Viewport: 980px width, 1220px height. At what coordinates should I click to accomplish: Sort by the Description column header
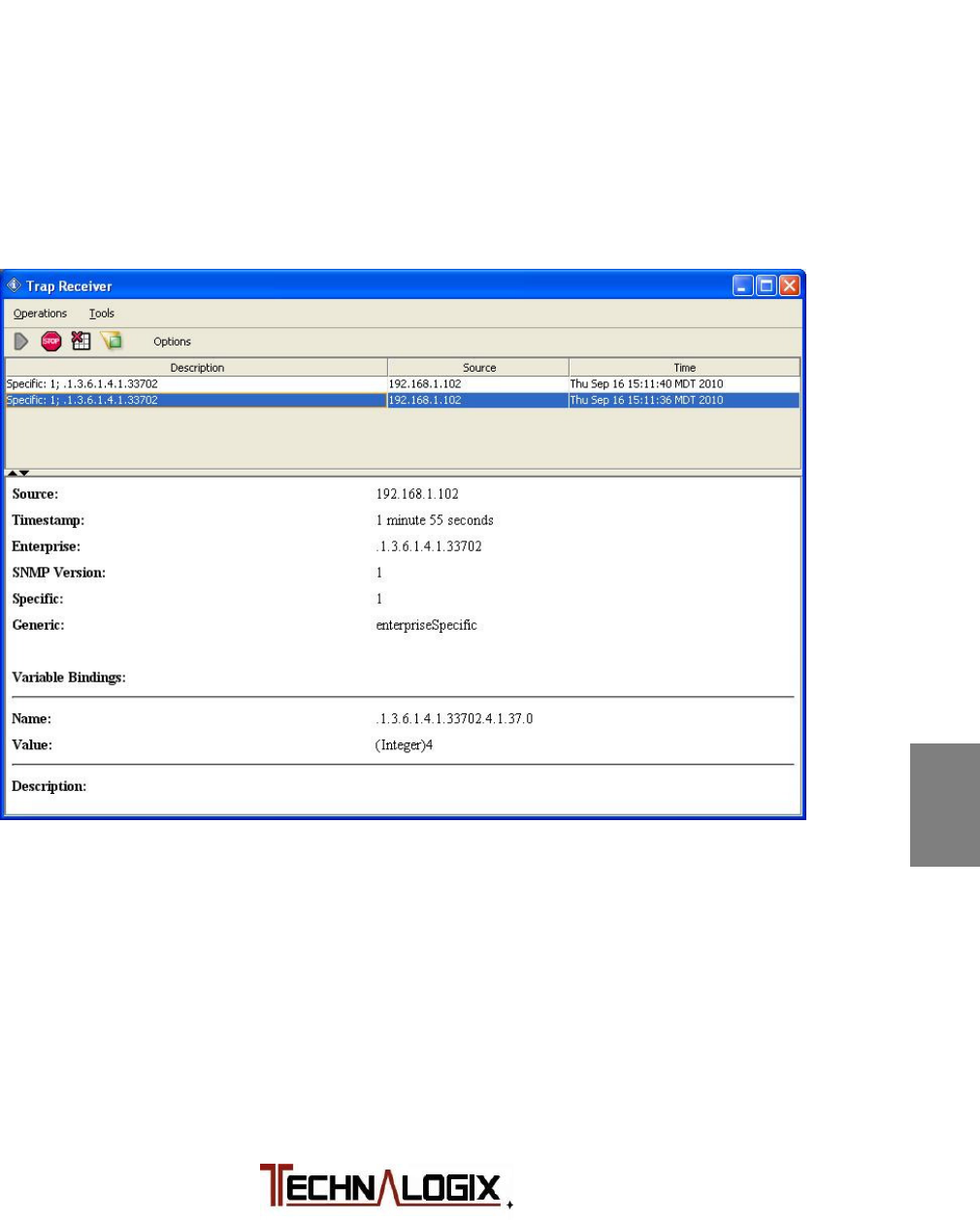tap(197, 368)
